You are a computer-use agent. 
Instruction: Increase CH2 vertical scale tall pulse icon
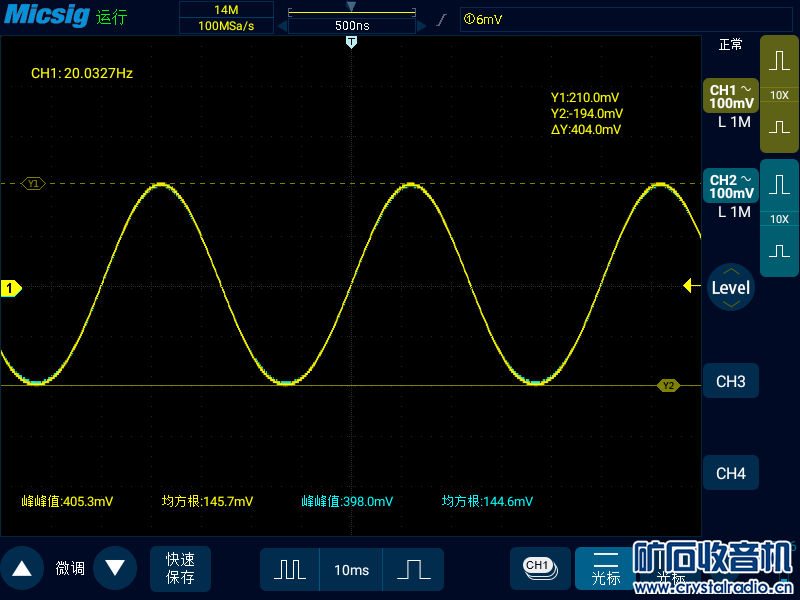pos(779,184)
